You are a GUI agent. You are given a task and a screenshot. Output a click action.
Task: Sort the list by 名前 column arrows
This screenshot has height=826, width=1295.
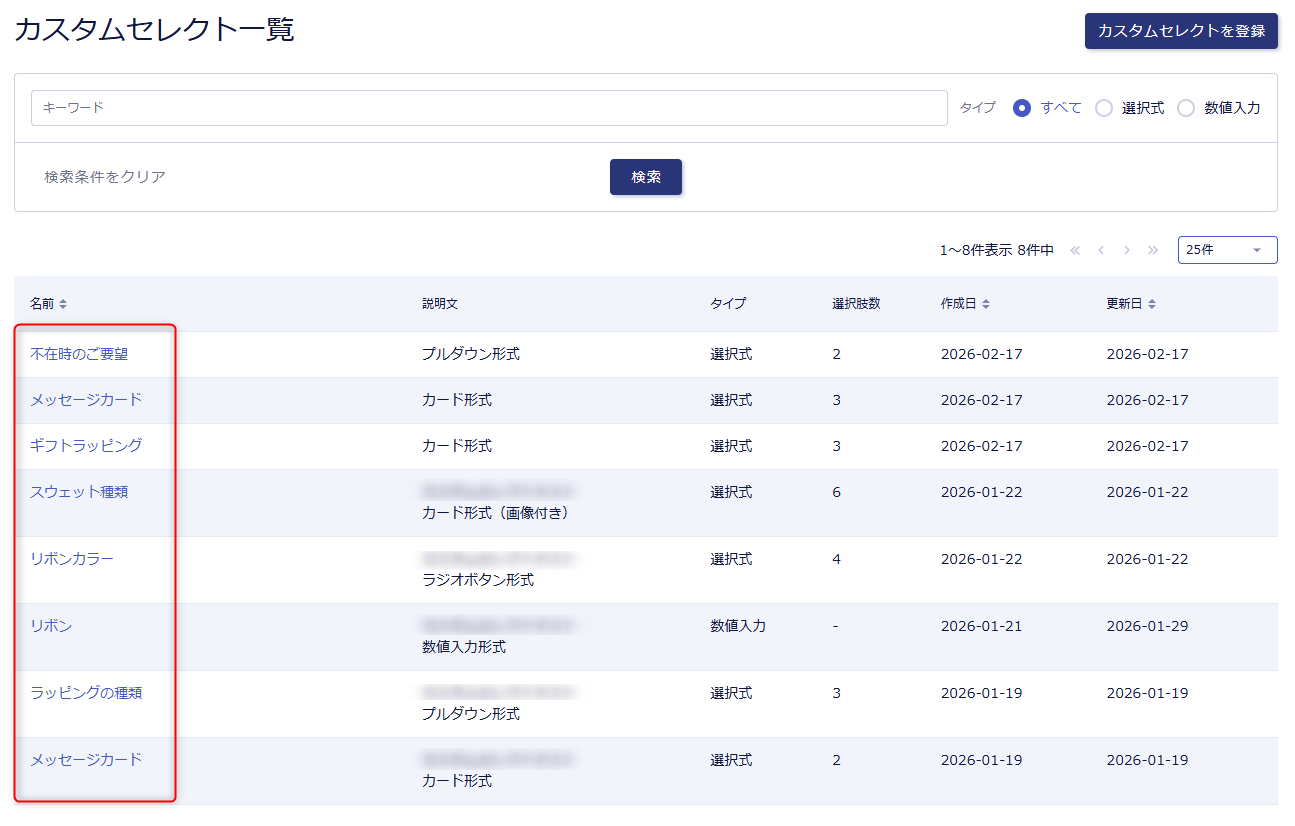pos(63,304)
